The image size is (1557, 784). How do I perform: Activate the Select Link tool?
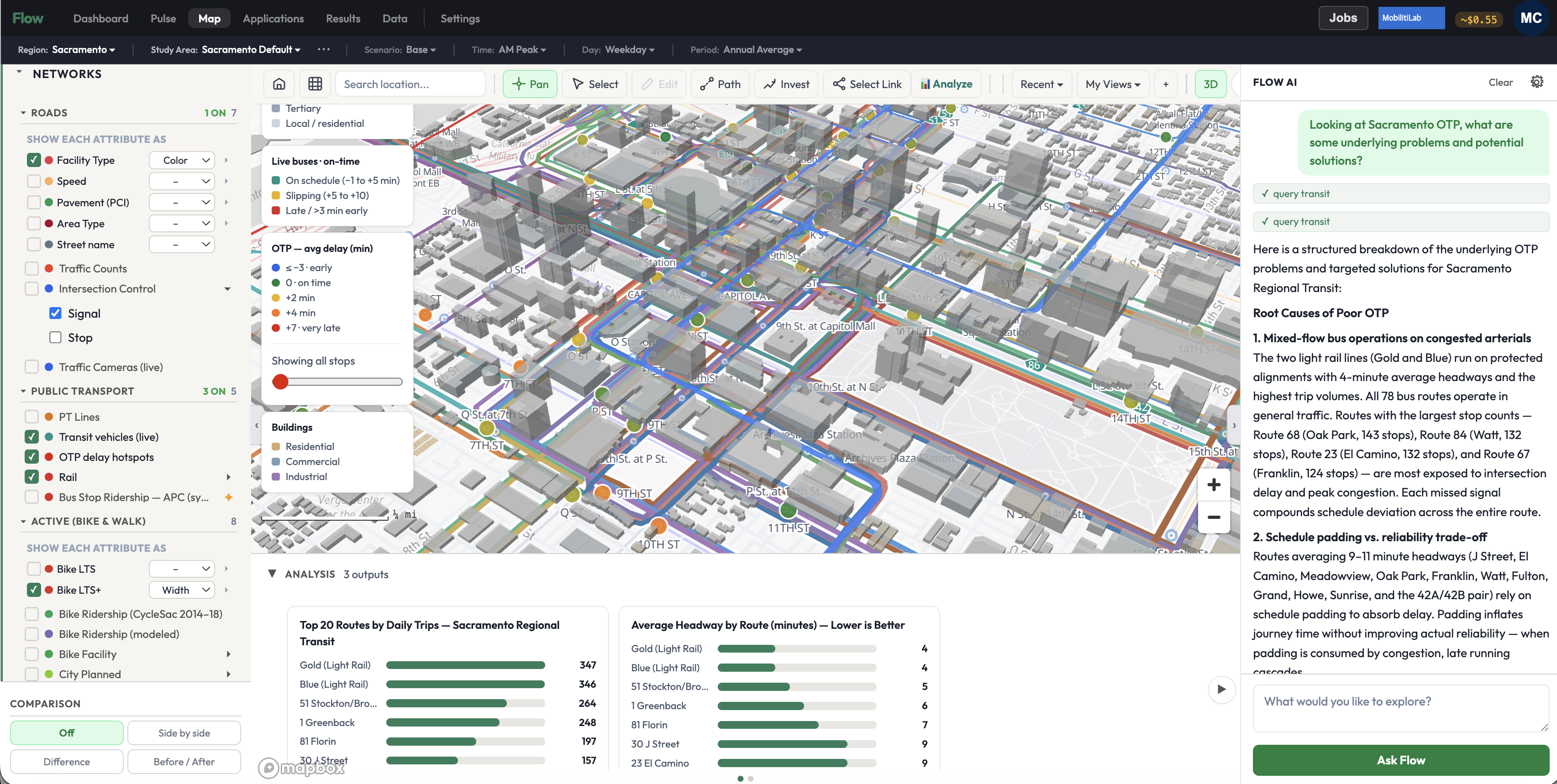867,84
